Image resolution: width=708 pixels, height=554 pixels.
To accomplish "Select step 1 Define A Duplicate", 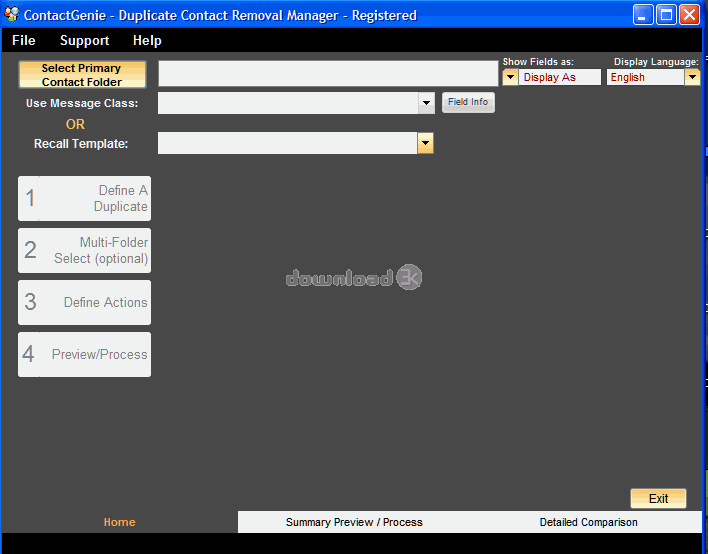I will pos(84,198).
